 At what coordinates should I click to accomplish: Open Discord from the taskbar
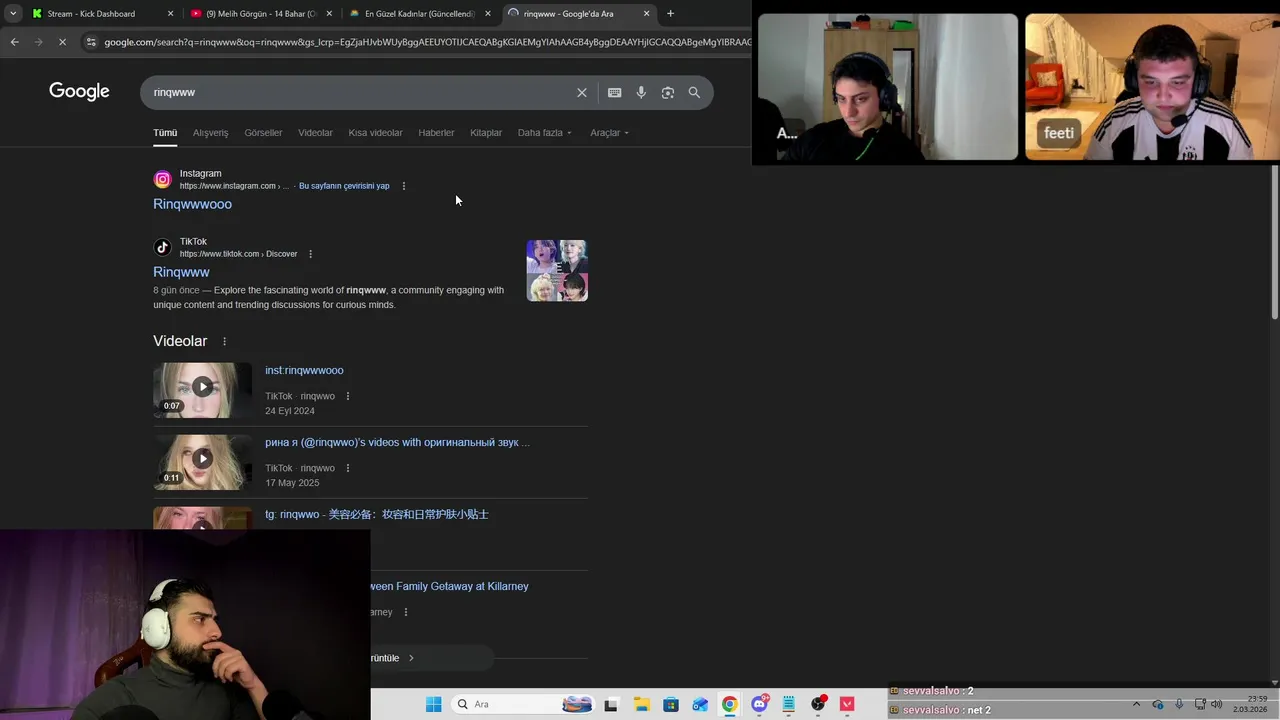(x=760, y=704)
